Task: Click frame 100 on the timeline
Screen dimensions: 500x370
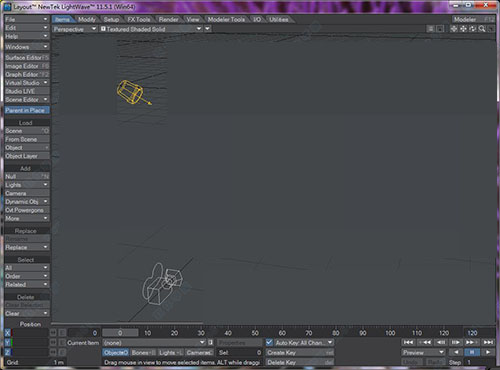Action: click(390, 333)
